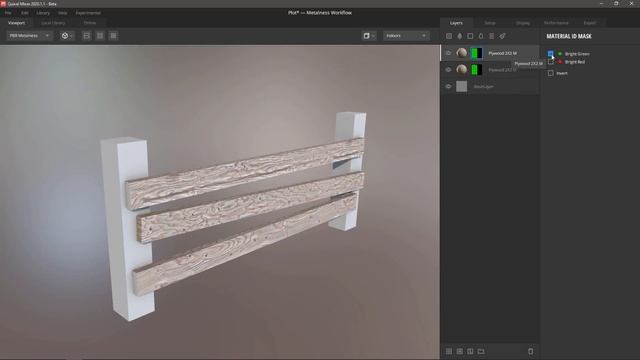The width and height of the screenshot is (640, 360).
Task: Click the Bright Red color swatch
Action: [560, 62]
